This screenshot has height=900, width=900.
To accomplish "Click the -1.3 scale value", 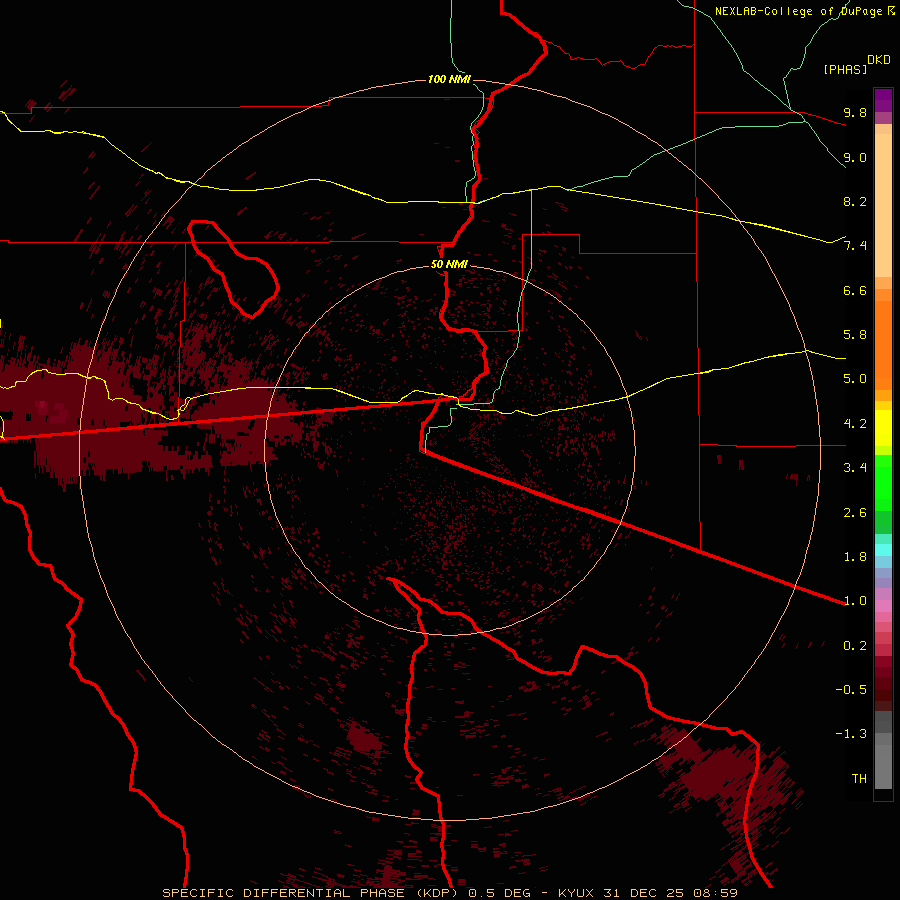I will [851, 734].
